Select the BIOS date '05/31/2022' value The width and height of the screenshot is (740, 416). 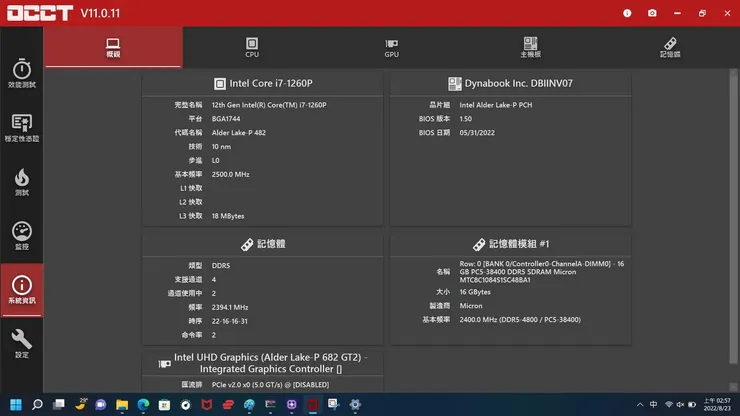coord(477,133)
